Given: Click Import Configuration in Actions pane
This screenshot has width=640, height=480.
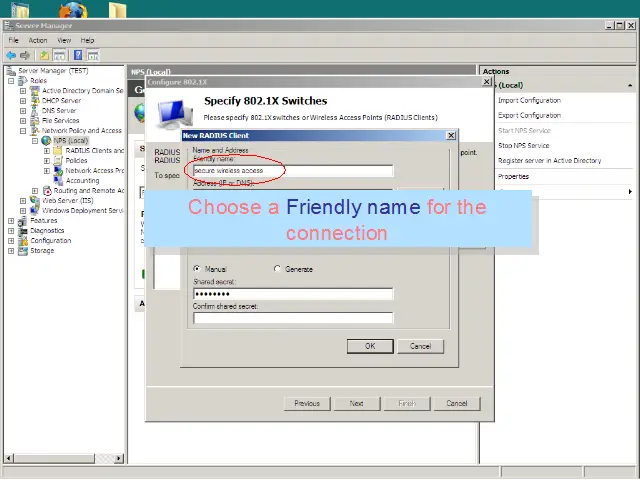Looking at the screenshot, I should (x=529, y=100).
